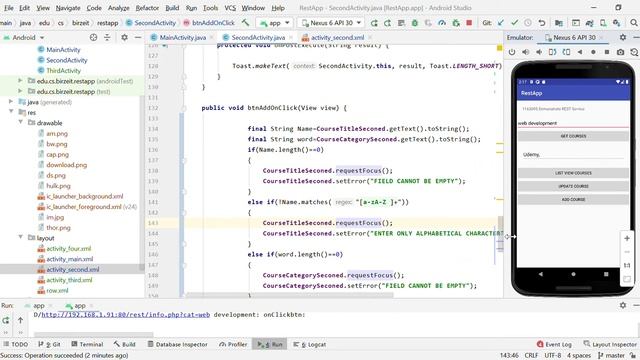Click emulator toolbar Home circle icon
Viewport: 640px width, 360px height.
pos(593,52)
